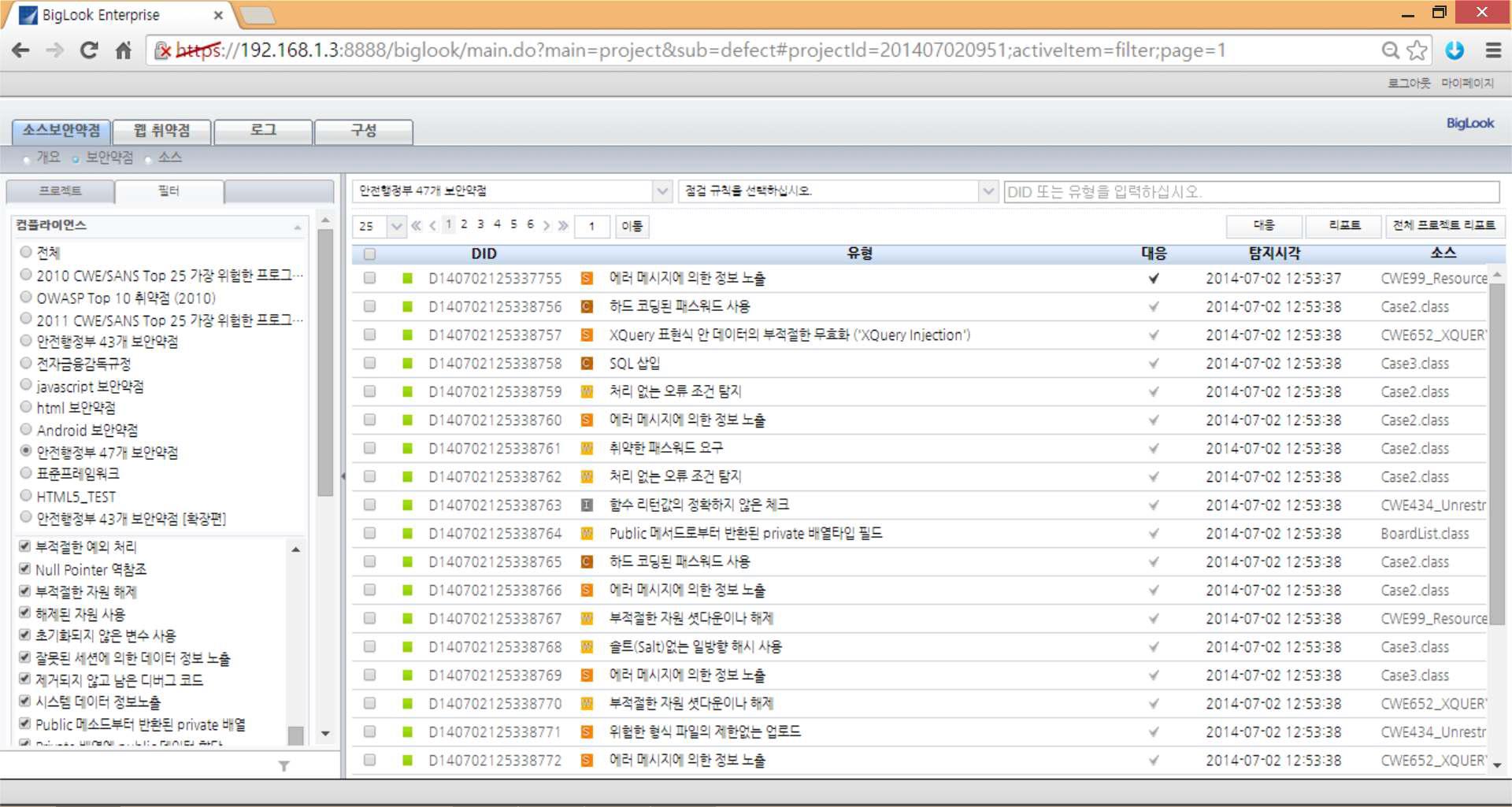Viewport: 1512px width, 807px height.
Task: Click the filter funnel icon below left panel
Action: 284,766
